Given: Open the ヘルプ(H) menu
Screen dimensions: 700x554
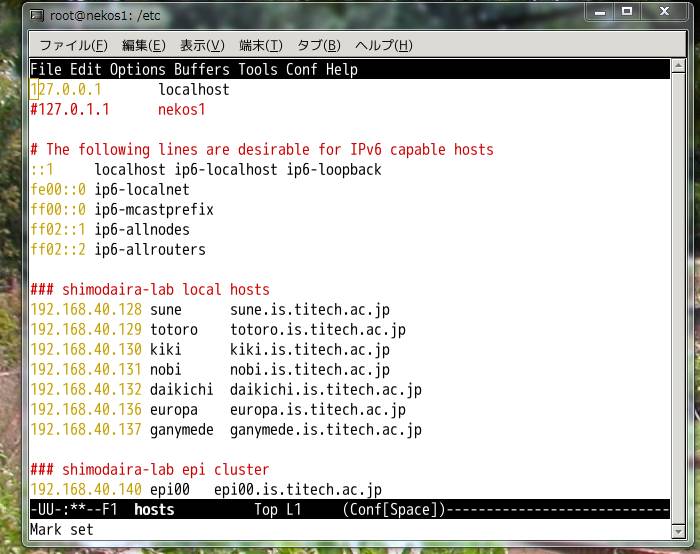Looking at the screenshot, I should (383, 45).
